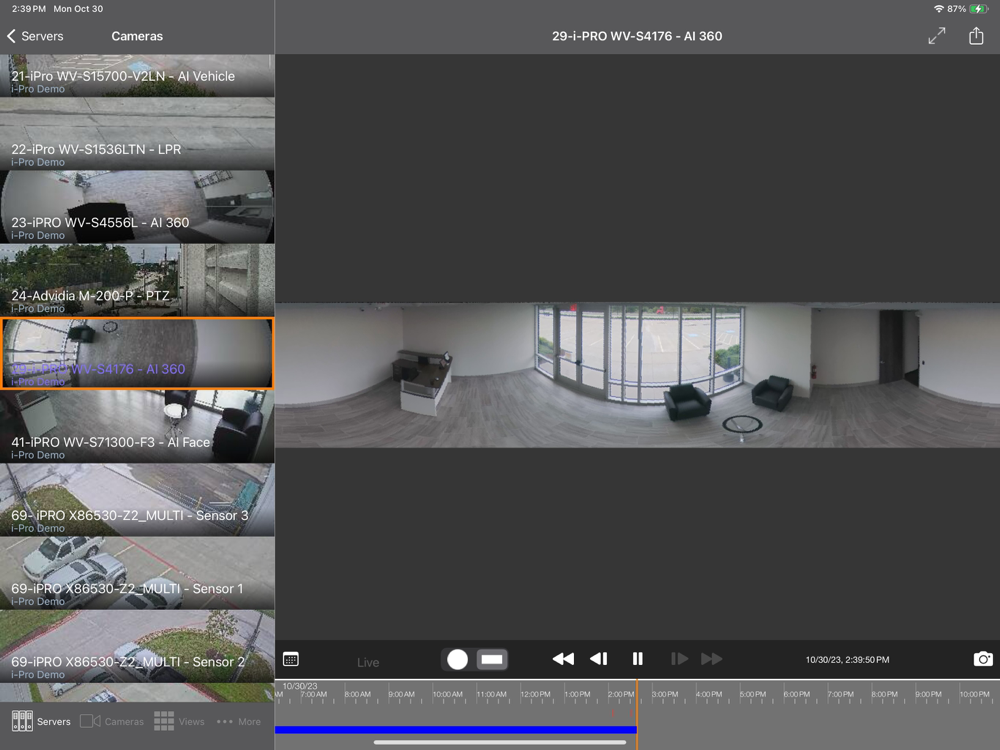Click the 7:00 AM mark on timeline
Image resolution: width=1000 pixels, height=750 pixels.
(x=314, y=695)
